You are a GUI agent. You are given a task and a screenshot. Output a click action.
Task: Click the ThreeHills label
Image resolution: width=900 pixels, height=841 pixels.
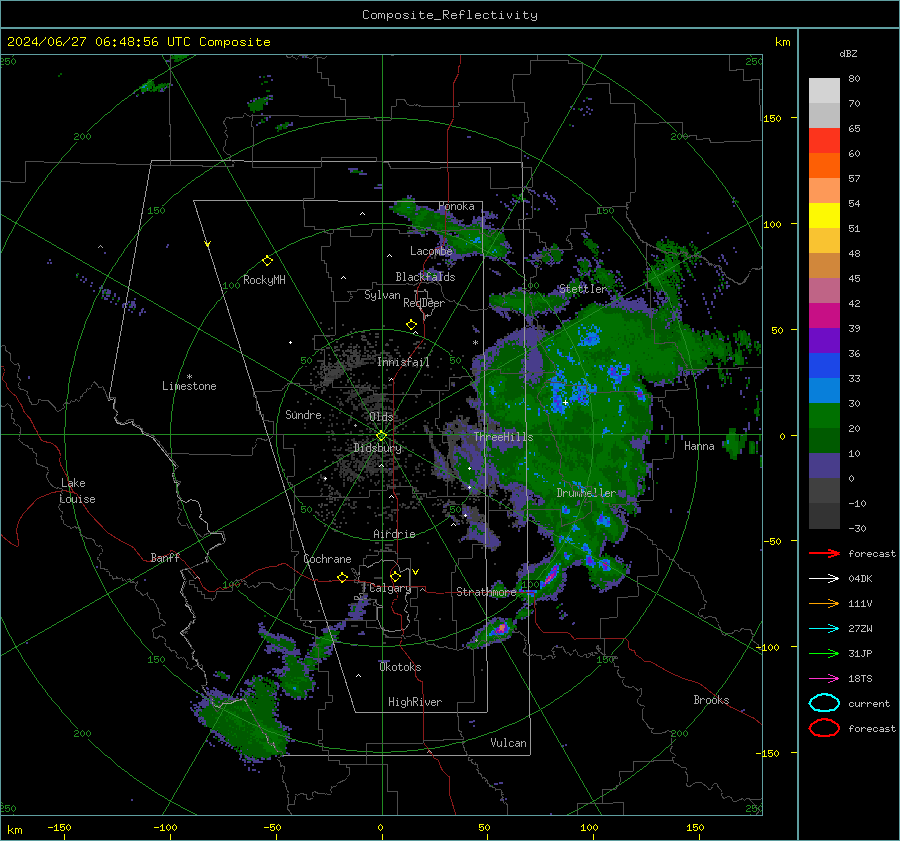[503, 437]
